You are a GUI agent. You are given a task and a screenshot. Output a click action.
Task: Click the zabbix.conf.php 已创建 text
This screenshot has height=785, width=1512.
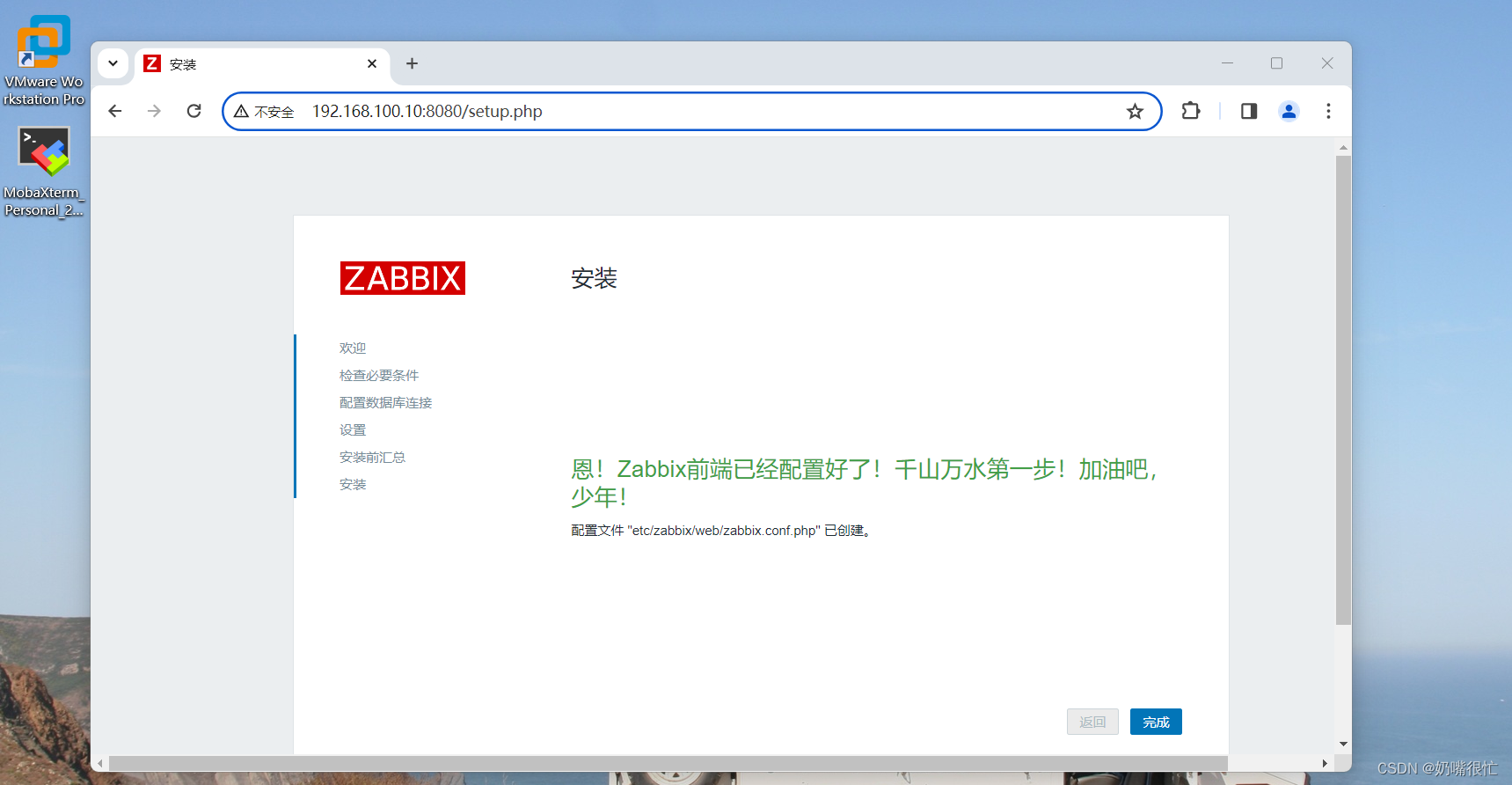pyautogui.click(x=721, y=531)
